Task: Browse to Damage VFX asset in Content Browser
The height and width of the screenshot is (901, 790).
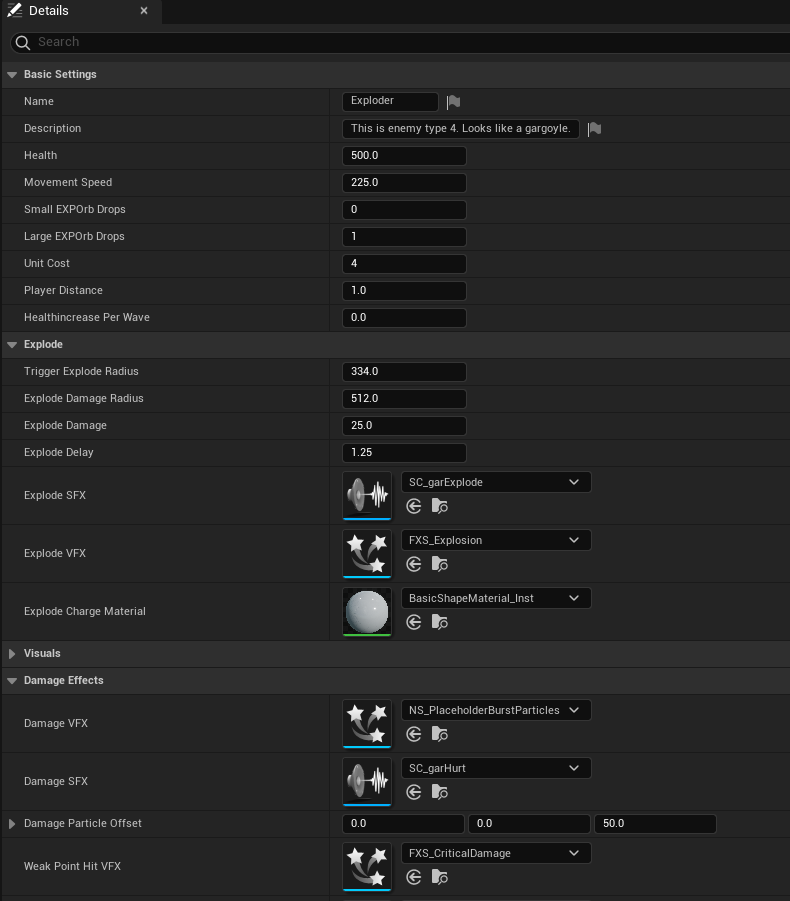Action: click(x=439, y=735)
